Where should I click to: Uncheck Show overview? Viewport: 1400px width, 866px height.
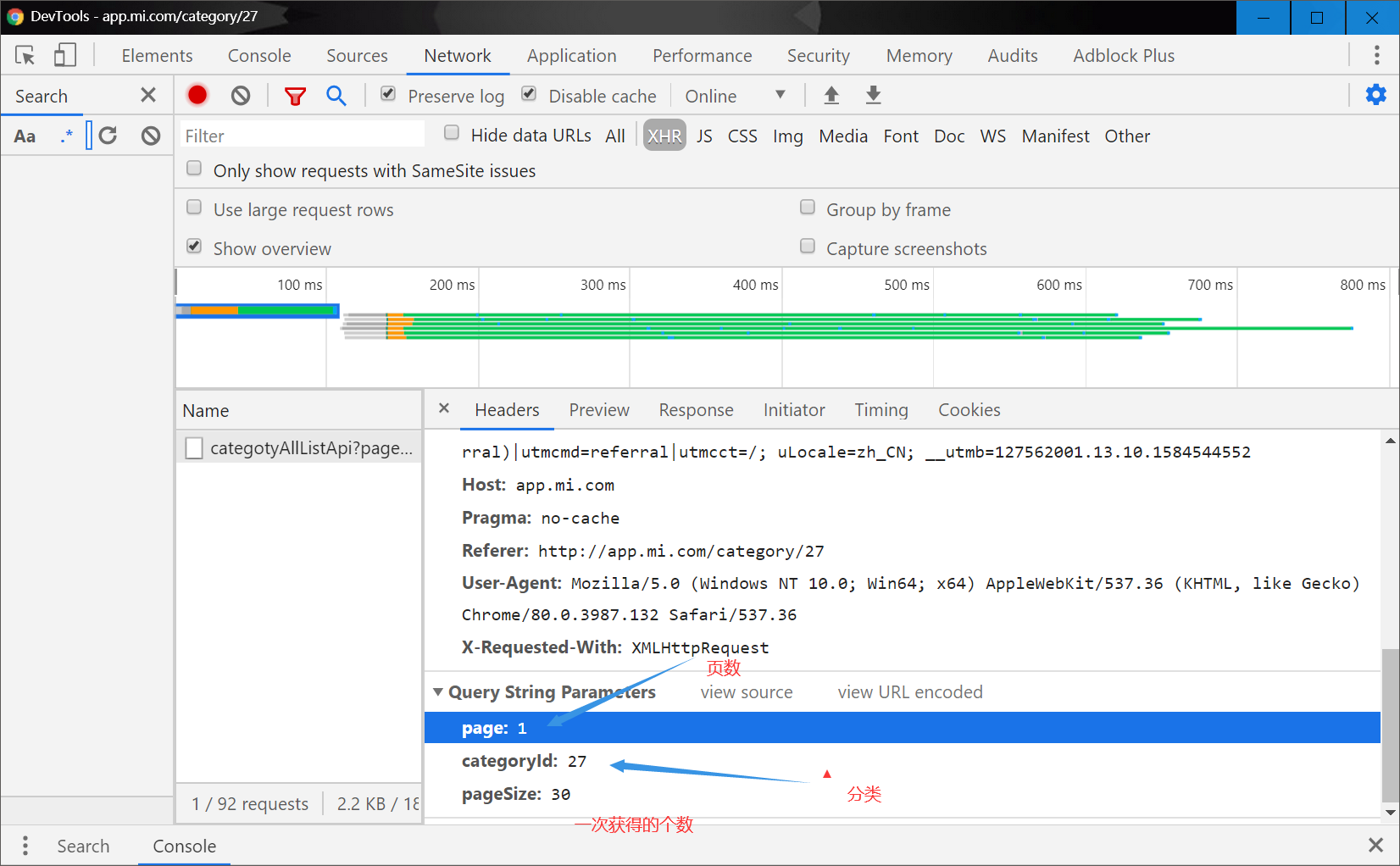tap(194, 247)
